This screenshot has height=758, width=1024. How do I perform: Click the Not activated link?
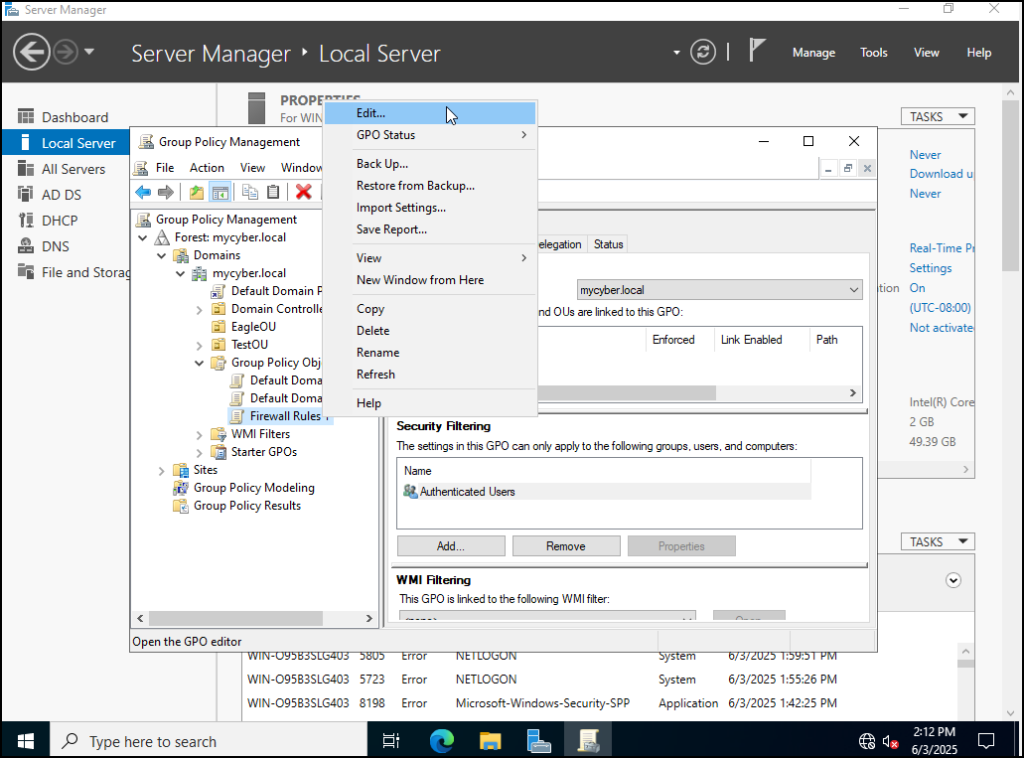pyautogui.click(x=941, y=328)
